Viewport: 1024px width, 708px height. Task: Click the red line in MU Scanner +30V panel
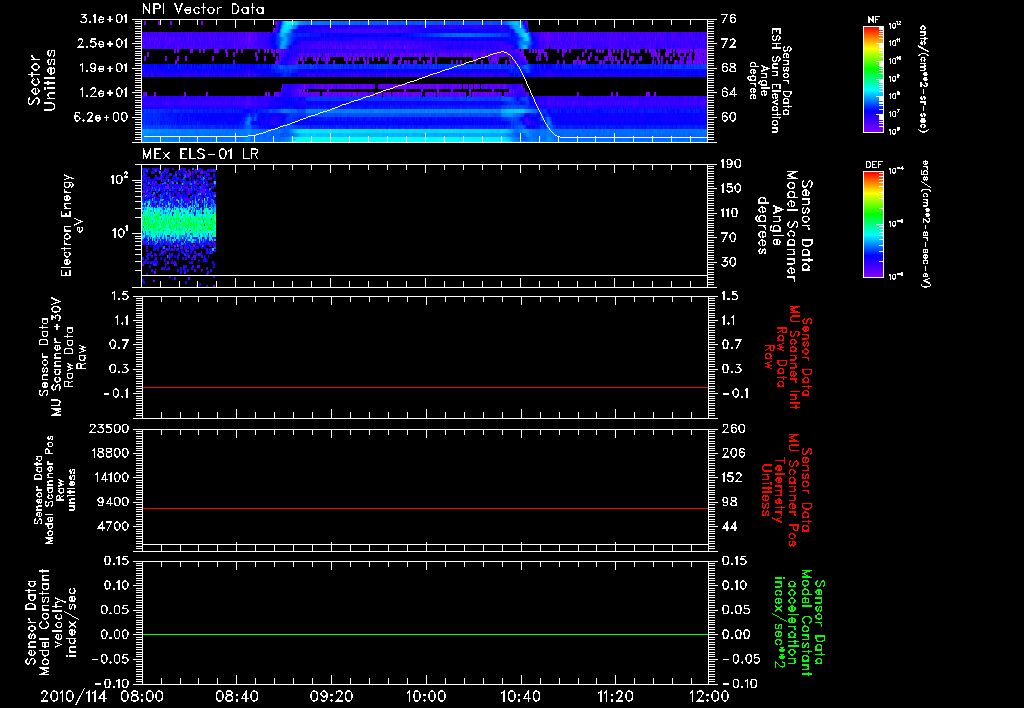click(425, 387)
